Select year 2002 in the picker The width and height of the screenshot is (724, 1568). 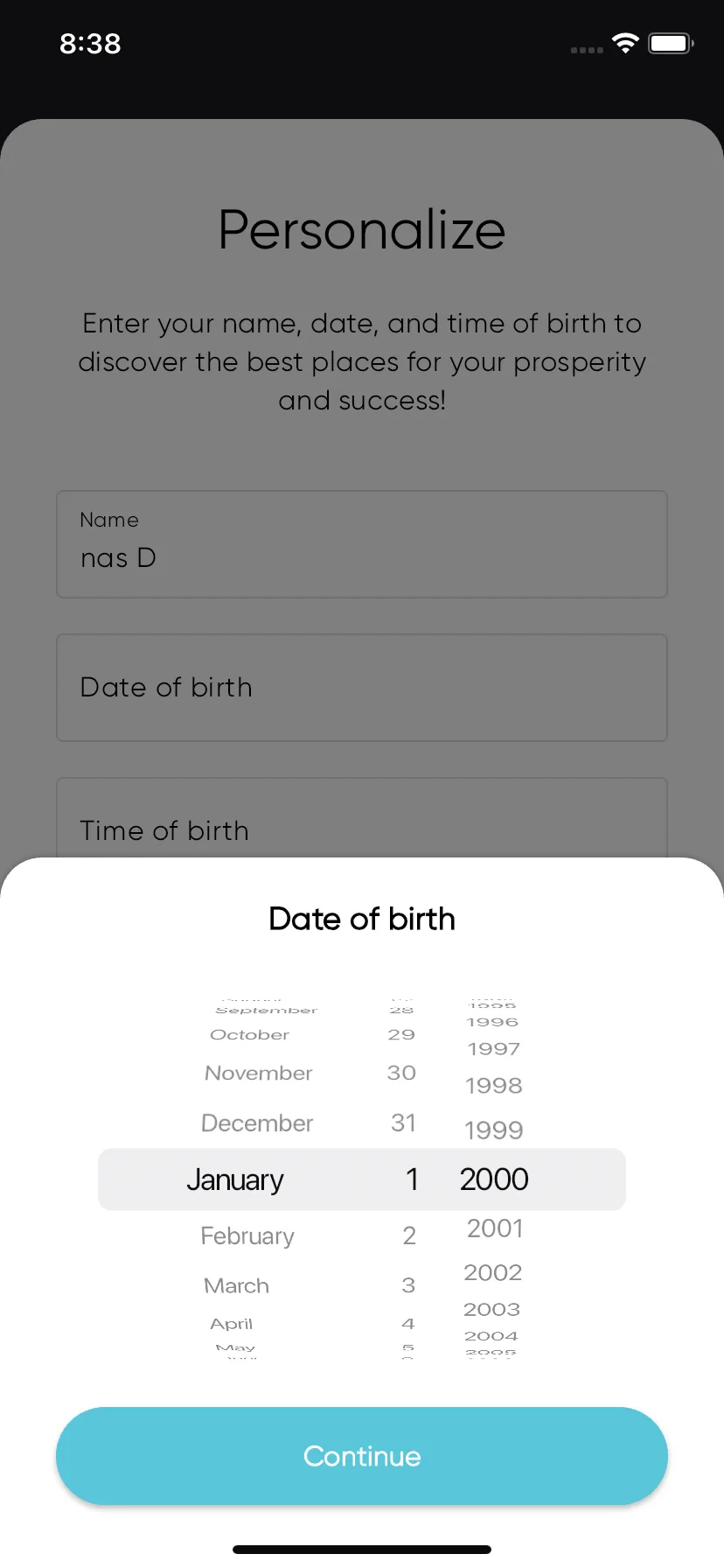click(493, 1272)
